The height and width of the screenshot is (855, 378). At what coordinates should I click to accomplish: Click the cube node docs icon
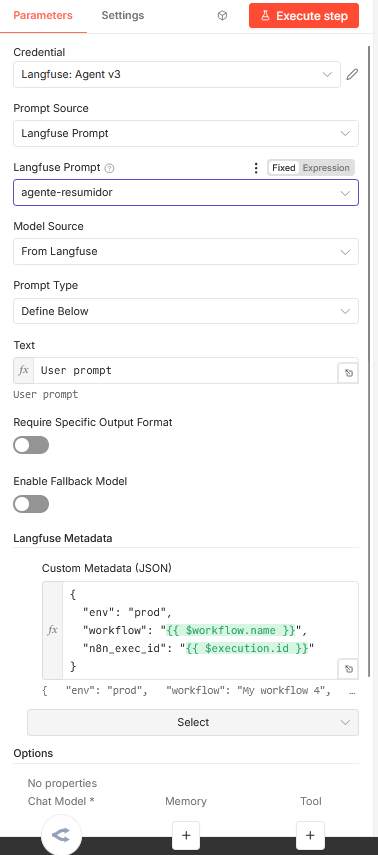coord(222,16)
